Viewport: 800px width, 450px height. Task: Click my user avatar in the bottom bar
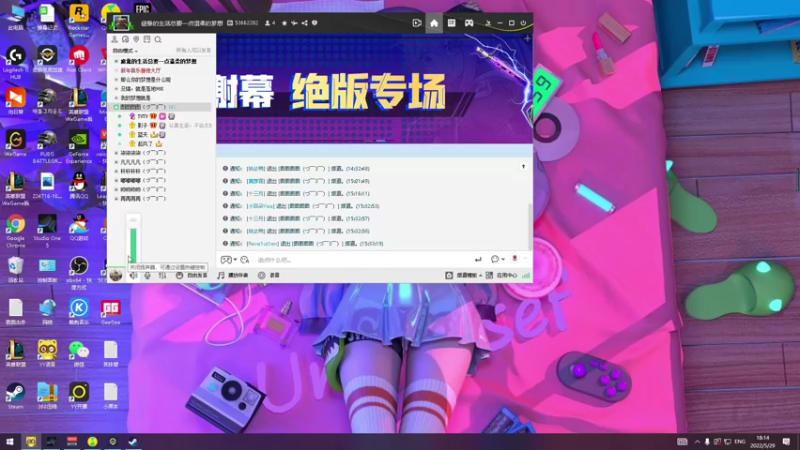116,276
